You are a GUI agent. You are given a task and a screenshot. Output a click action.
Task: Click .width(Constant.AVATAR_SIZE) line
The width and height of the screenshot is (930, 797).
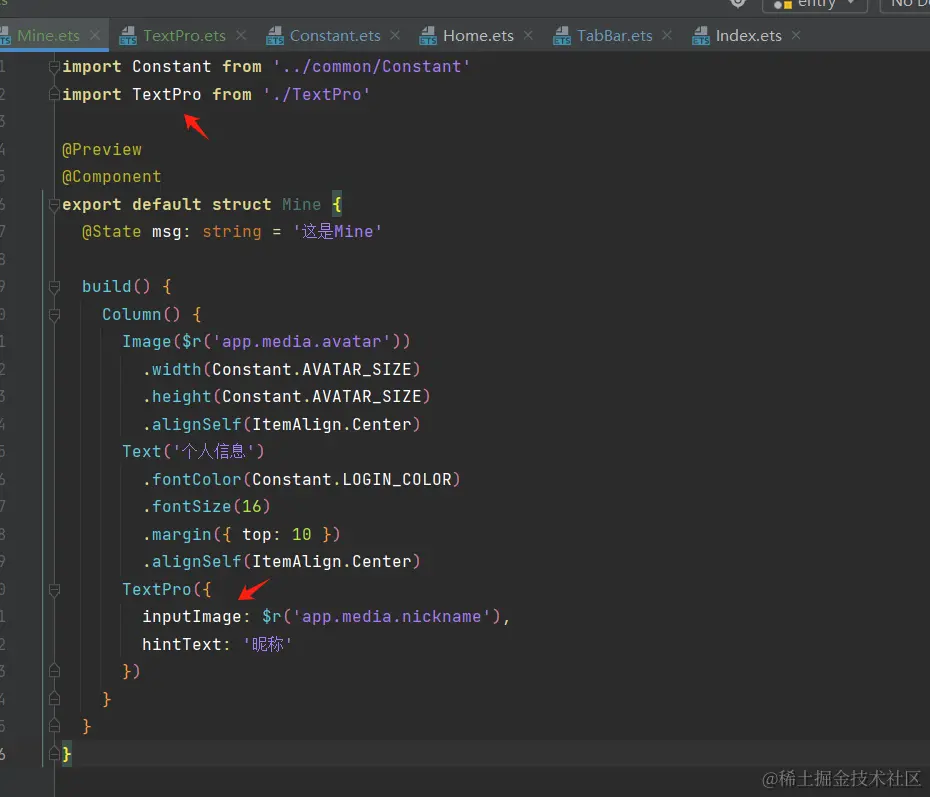[x=281, y=369]
